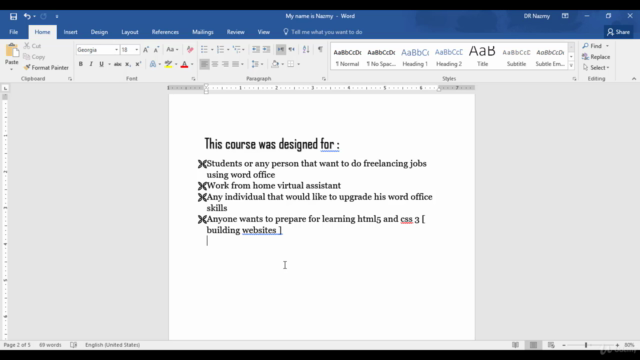Apply strikethrough formatting
The width and height of the screenshot is (640, 360).
[x=118, y=64]
